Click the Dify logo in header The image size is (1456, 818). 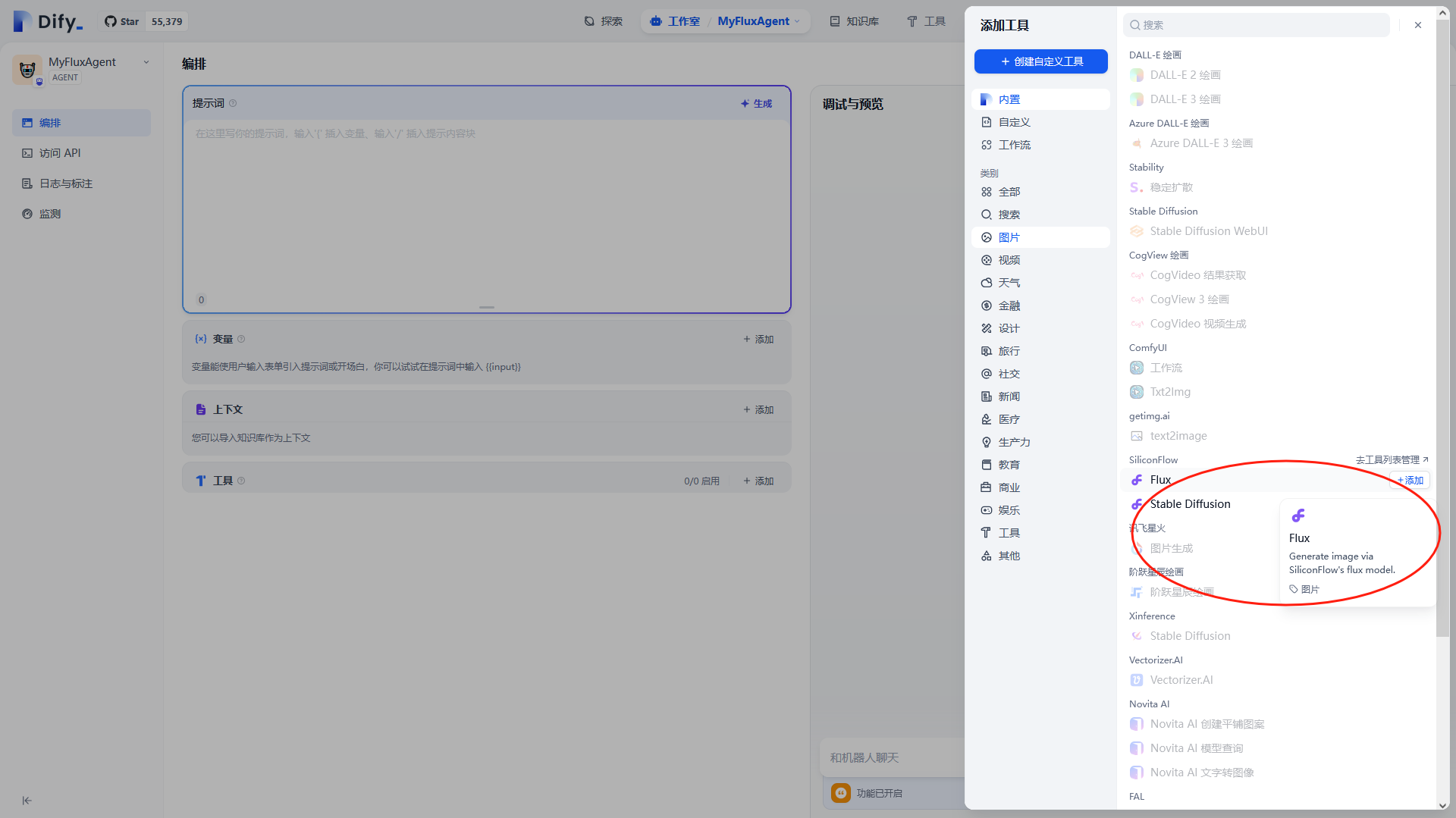48,21
